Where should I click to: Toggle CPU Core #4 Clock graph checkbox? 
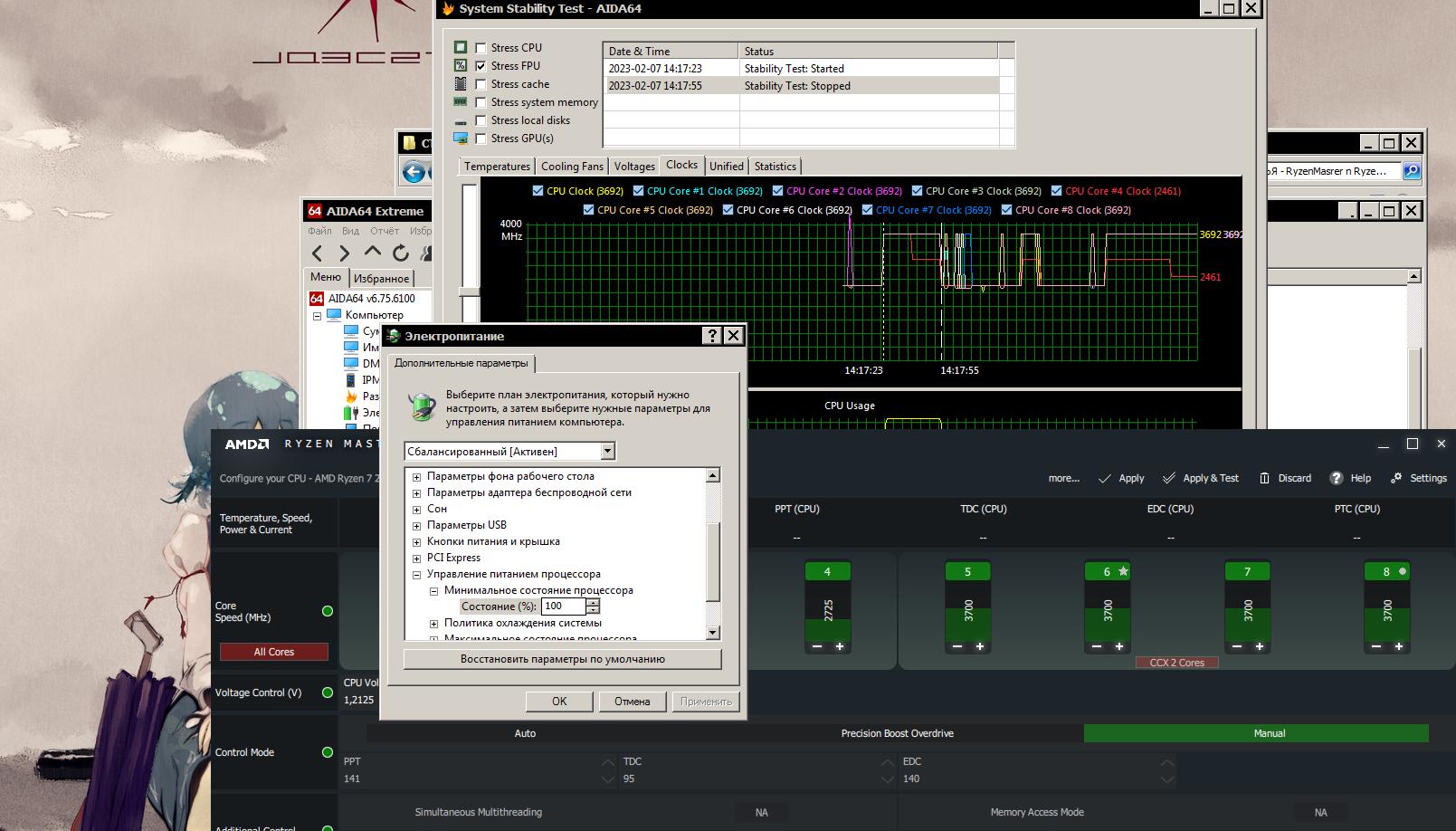1056,191
